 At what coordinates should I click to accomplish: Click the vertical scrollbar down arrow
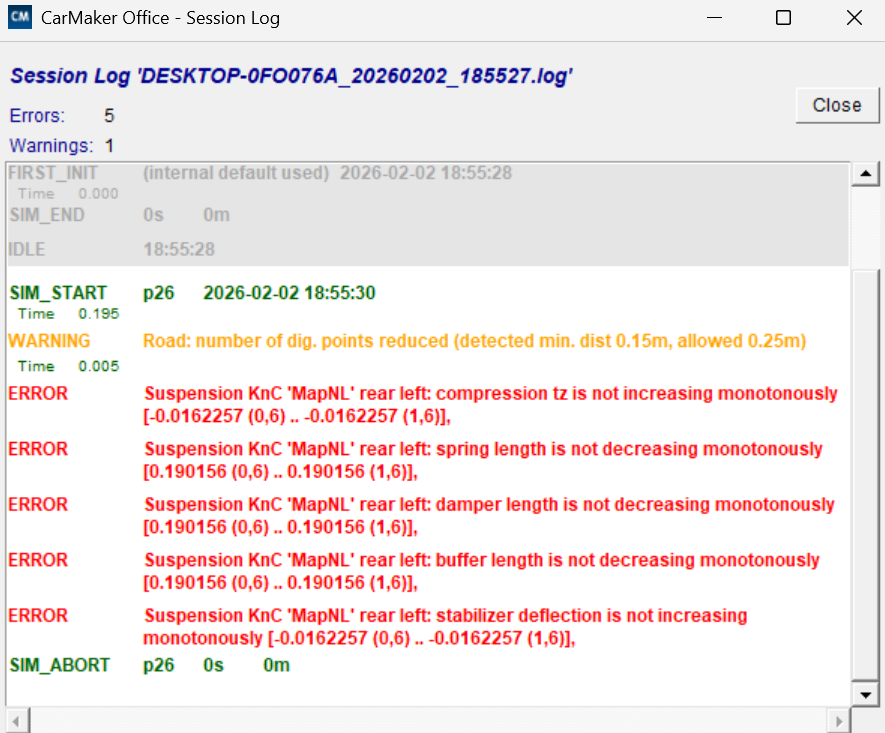pos(863,694)
